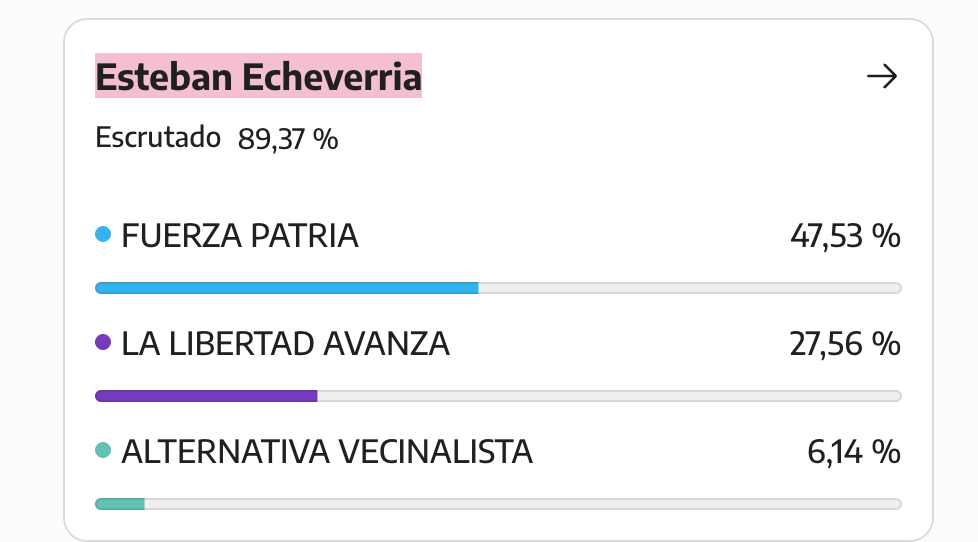
Task: Click the 6,14 % result value
Action: click(x=854, y=452)
